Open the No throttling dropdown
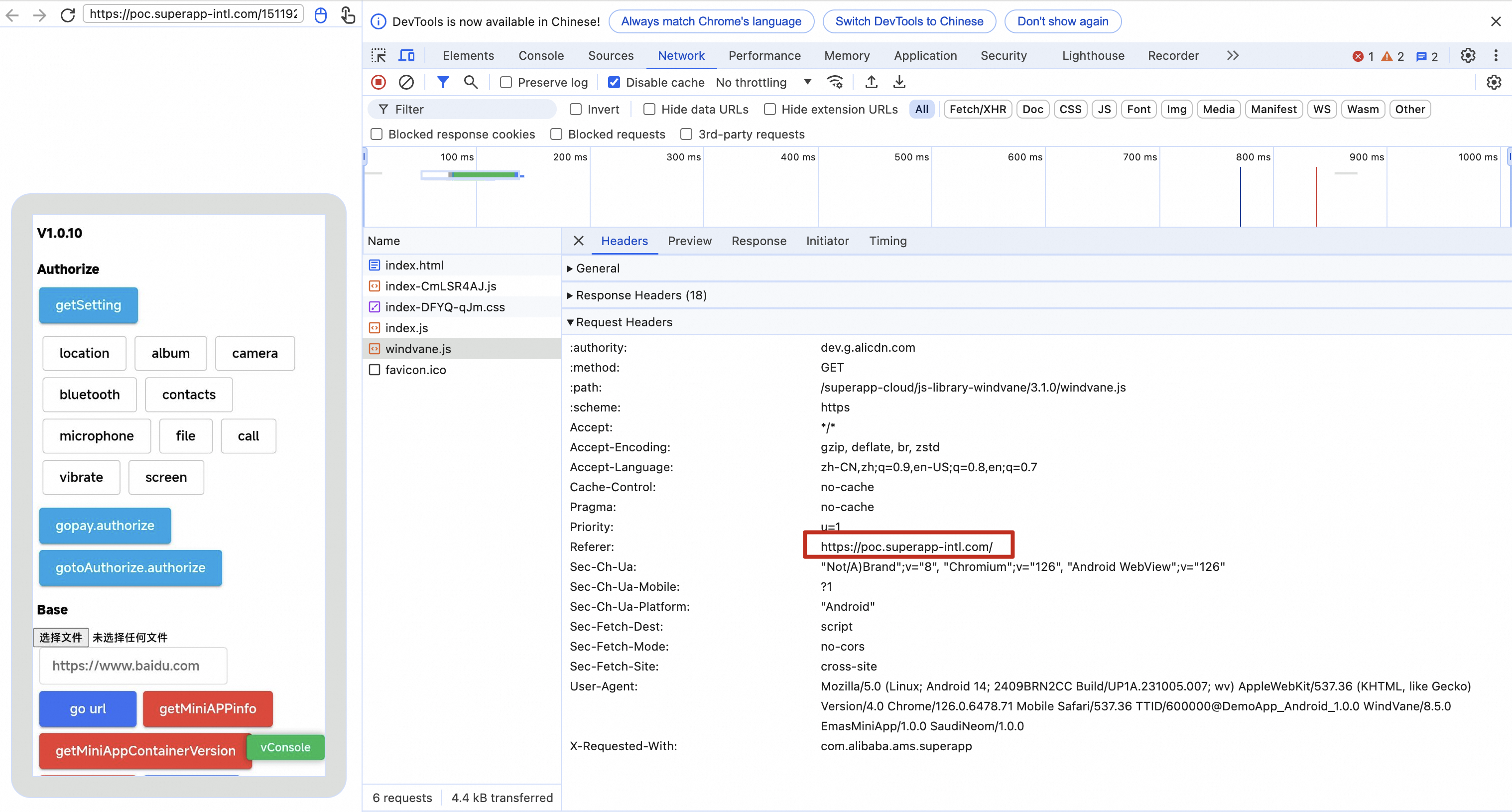This screenshot has height=812, width=1512. (x=763, y=83)
